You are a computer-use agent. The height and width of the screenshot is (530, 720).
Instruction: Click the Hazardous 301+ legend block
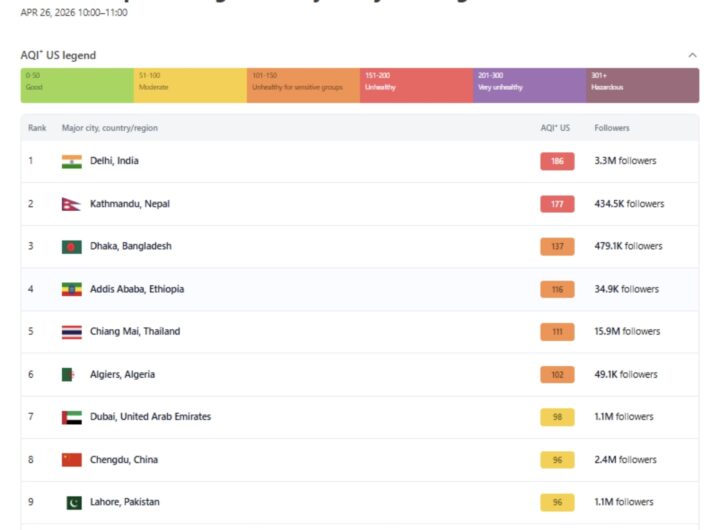pyautogui.click(x=642, y=85)
